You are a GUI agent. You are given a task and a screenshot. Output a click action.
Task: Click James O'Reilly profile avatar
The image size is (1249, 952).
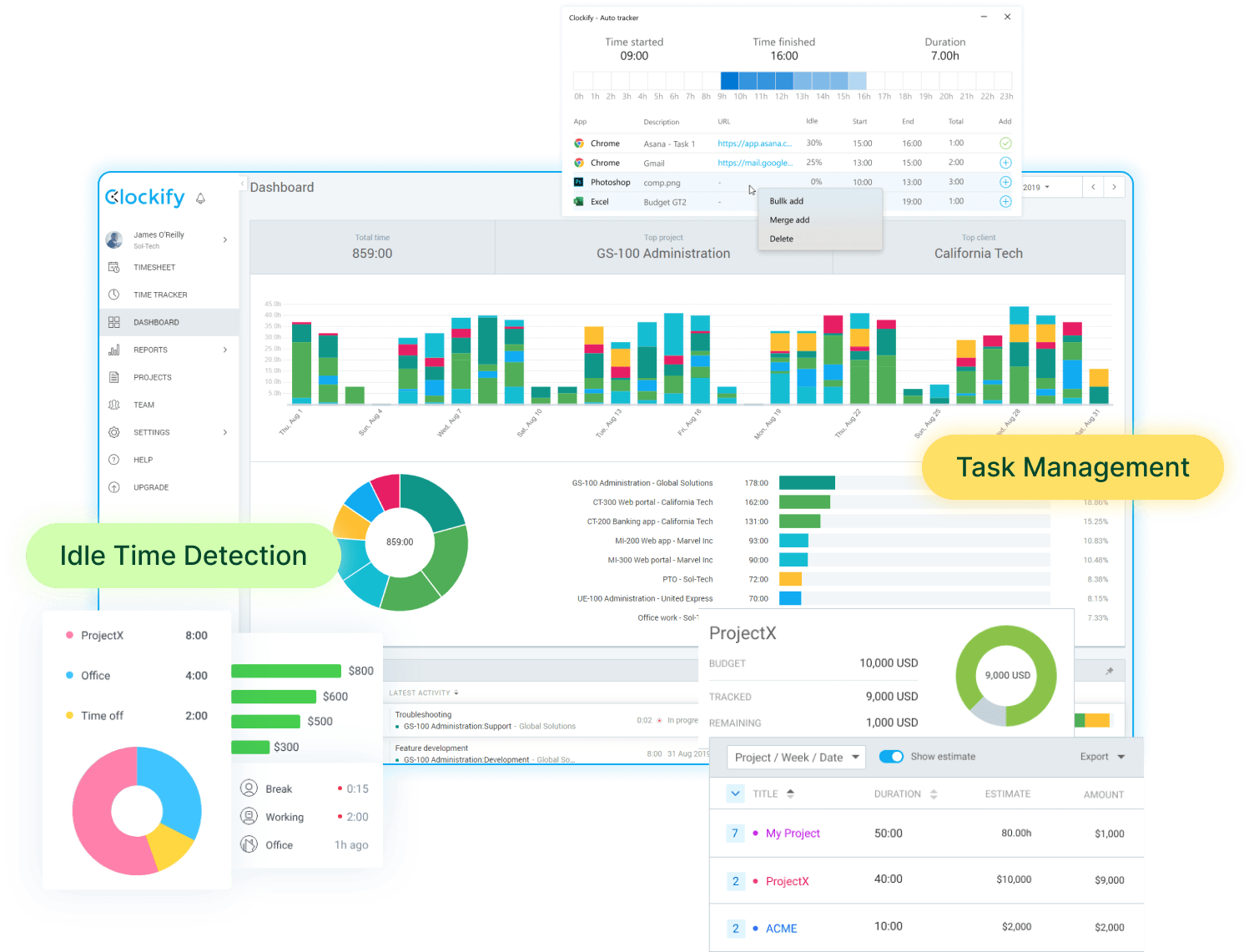114,240
